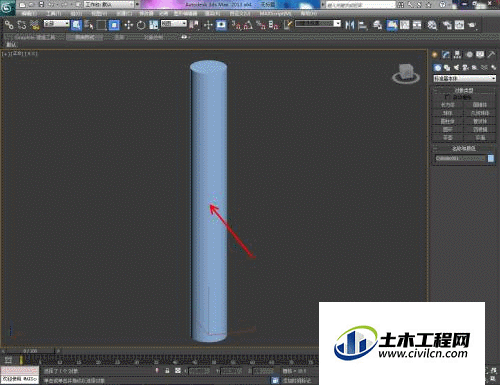Toggle the Percent Snap icon
This screenshot has width=500, height=385.
click(x=261, y=25)
